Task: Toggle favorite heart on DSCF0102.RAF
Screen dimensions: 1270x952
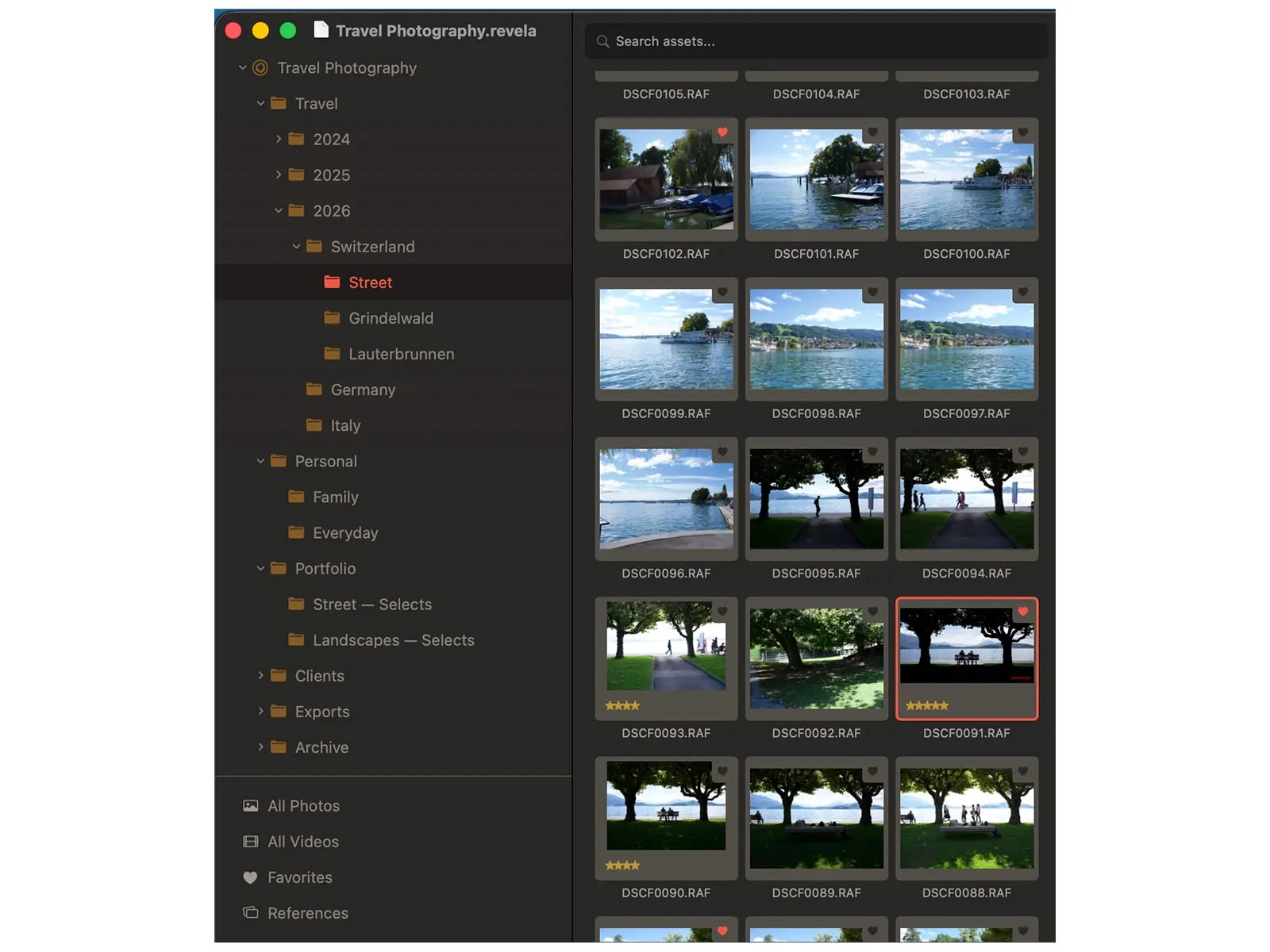Action: [x=722, y=132]
